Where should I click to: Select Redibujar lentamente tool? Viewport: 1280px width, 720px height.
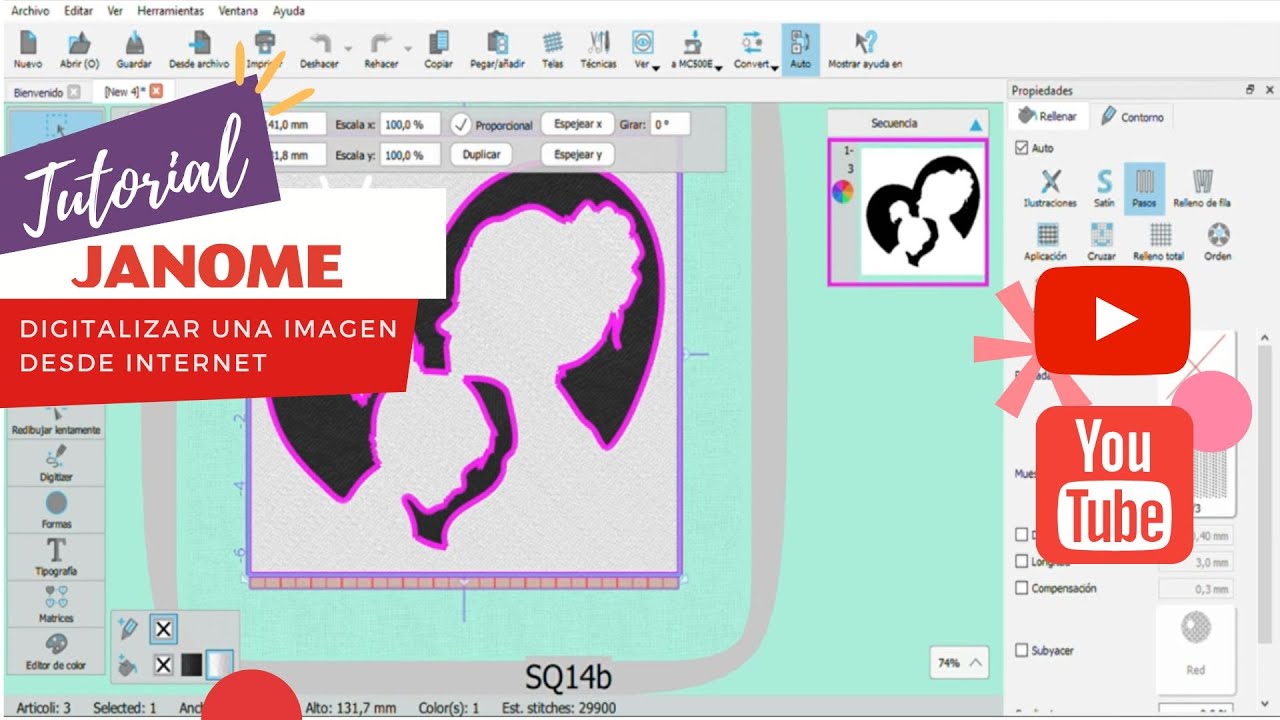pyautogui.click(x=56, y=420)
